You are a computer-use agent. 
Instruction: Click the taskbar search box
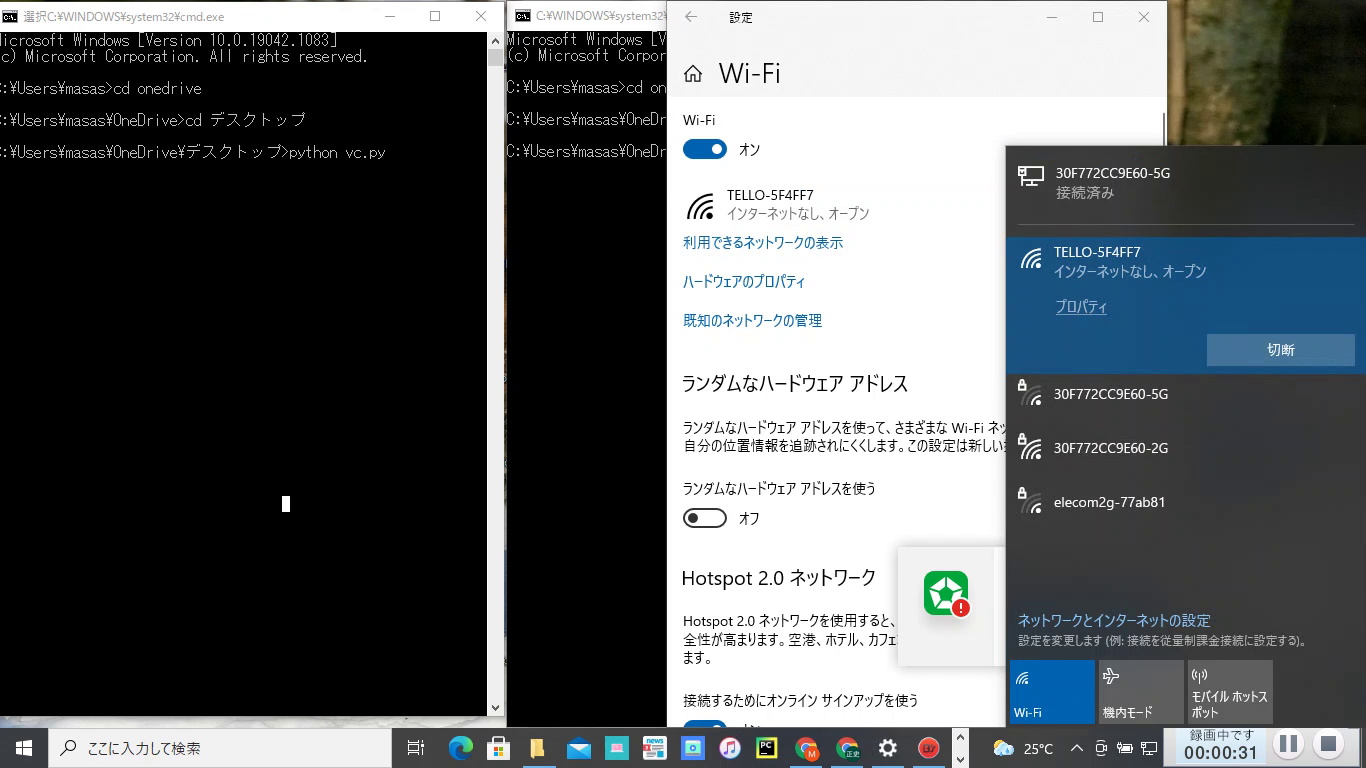coord(219,748)
